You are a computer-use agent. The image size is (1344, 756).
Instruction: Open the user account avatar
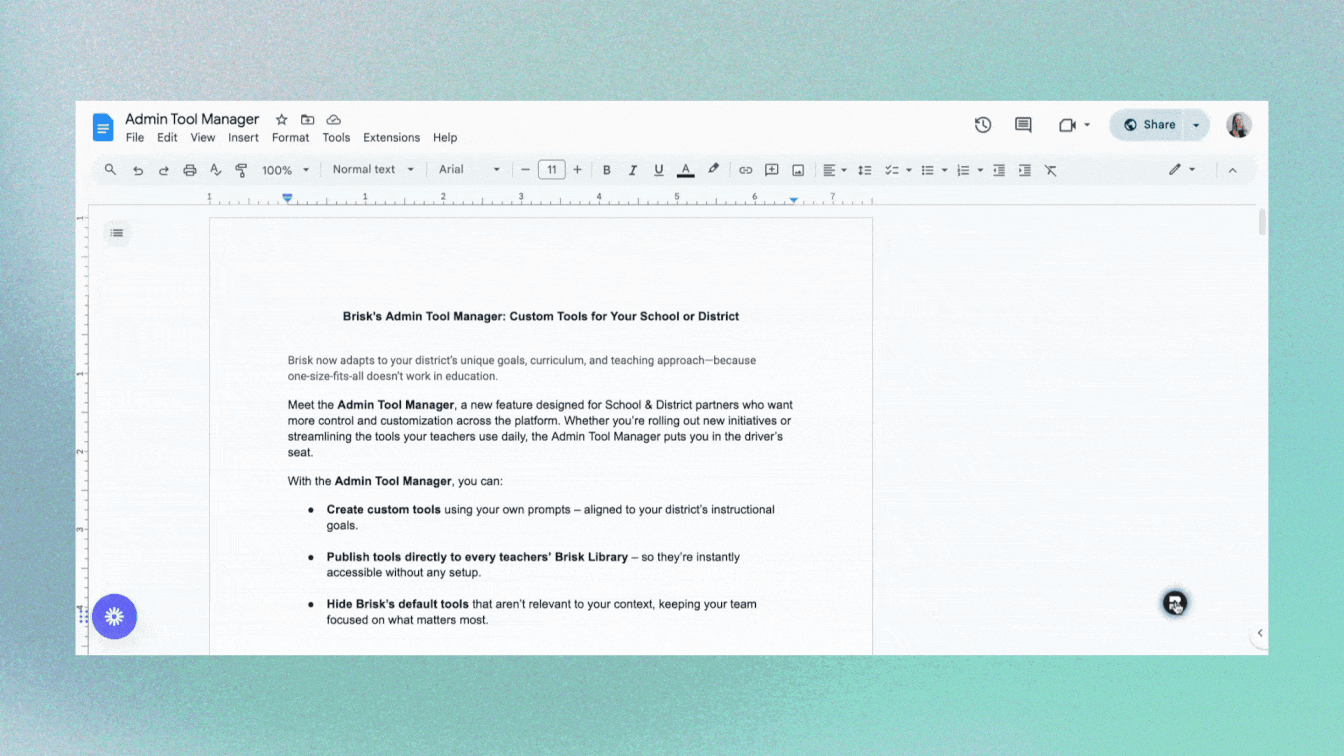coord(1238,125)
